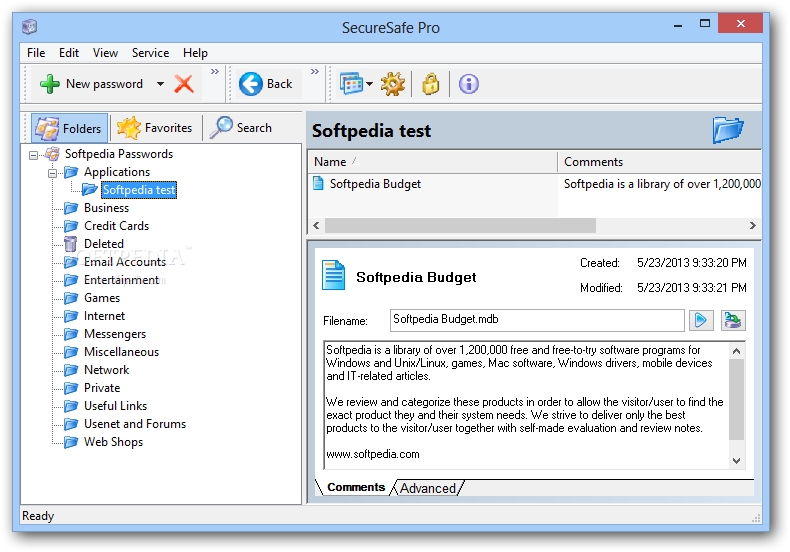Open the New password dropdown arrow
The height and width of the screenshot is (552, 790).
pyautogui.click(x=160, y=84)
